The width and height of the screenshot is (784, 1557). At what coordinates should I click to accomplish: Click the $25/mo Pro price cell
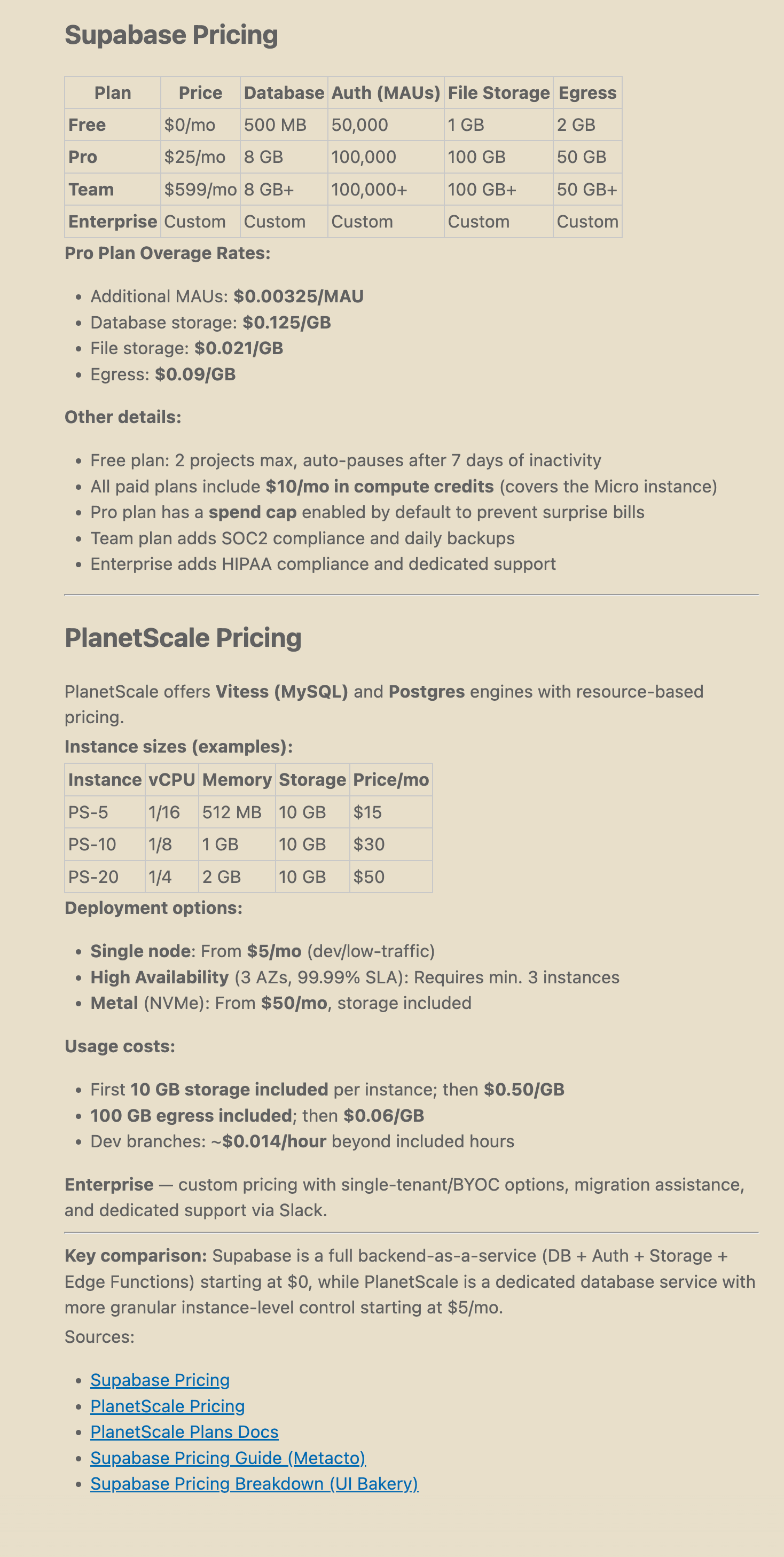click(194, 157)
